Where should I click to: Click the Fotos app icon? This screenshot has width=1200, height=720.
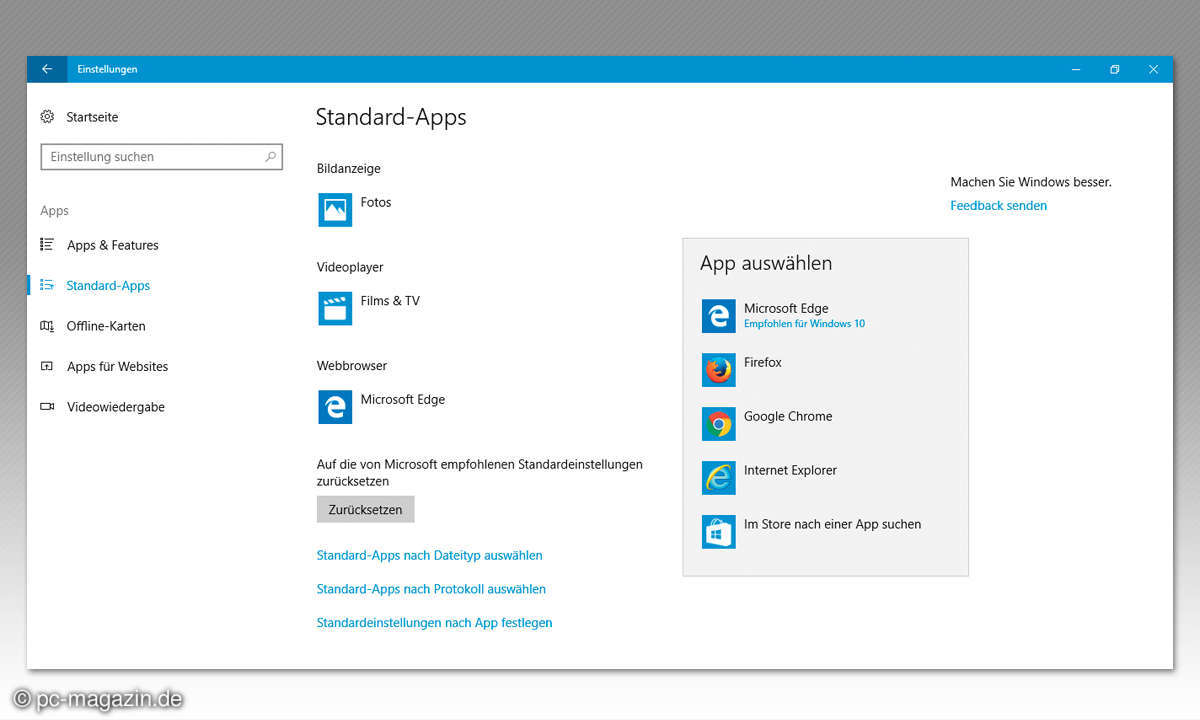pyautogui.click(x=335, y=210)
